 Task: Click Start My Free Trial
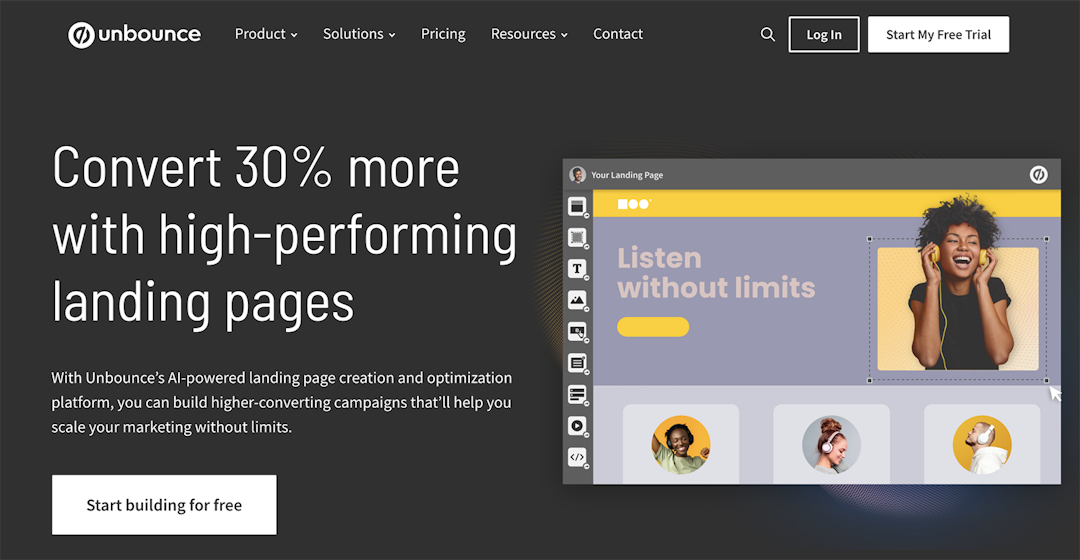938,34
